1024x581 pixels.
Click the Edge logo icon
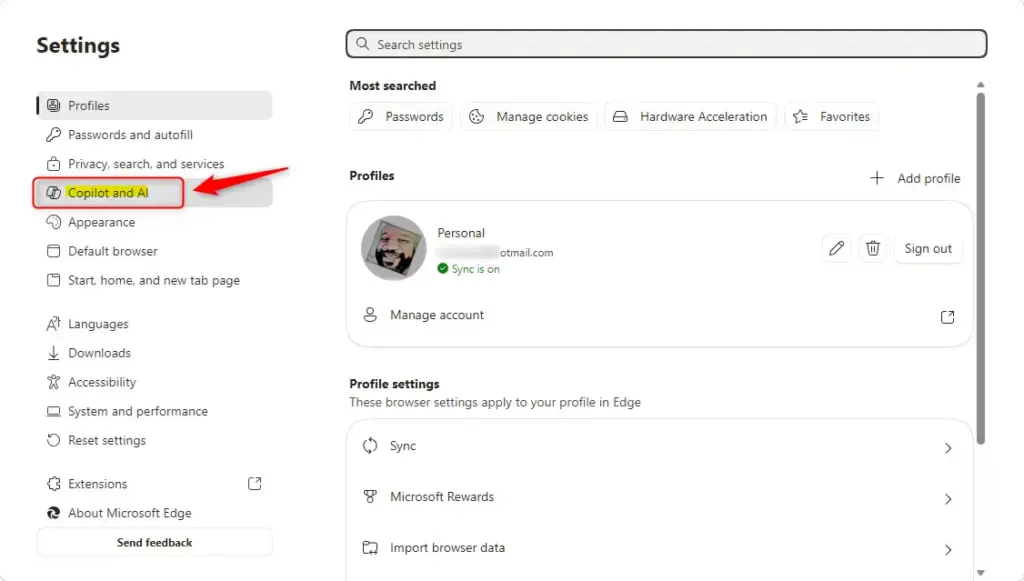pyautogui.click(x=54, y=513)
